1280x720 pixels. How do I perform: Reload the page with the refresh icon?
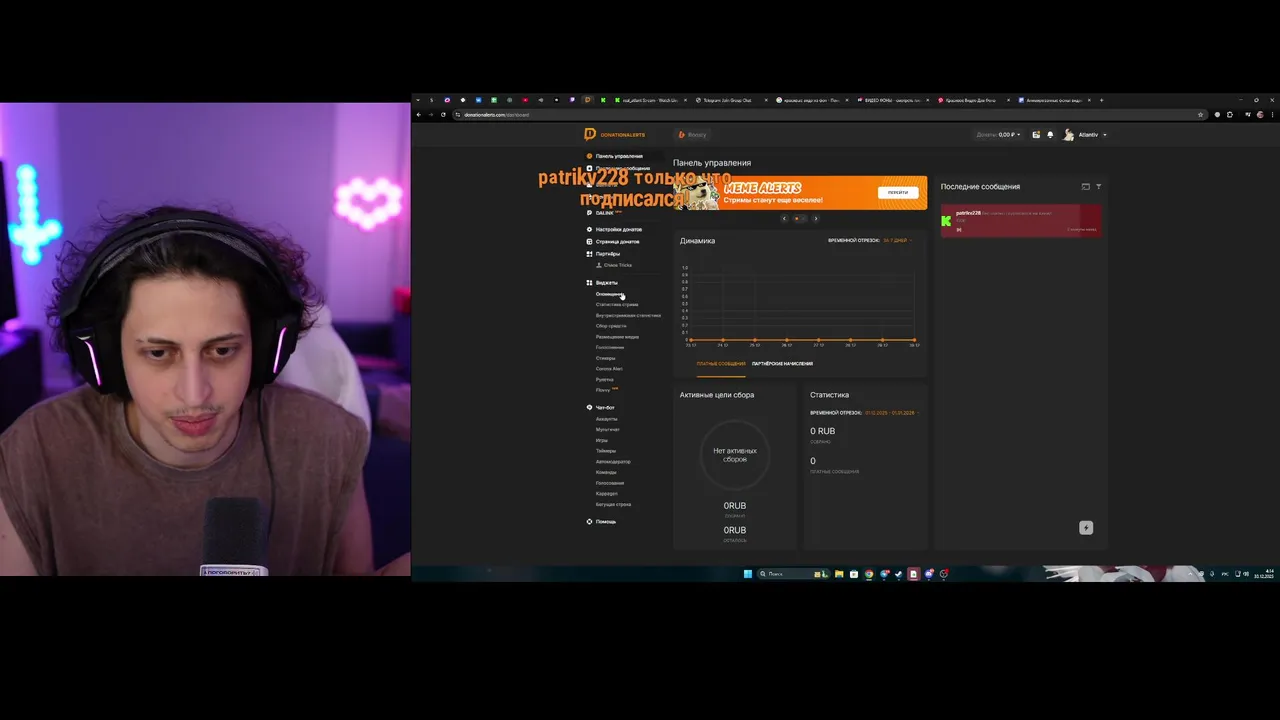tap(443, 114)
